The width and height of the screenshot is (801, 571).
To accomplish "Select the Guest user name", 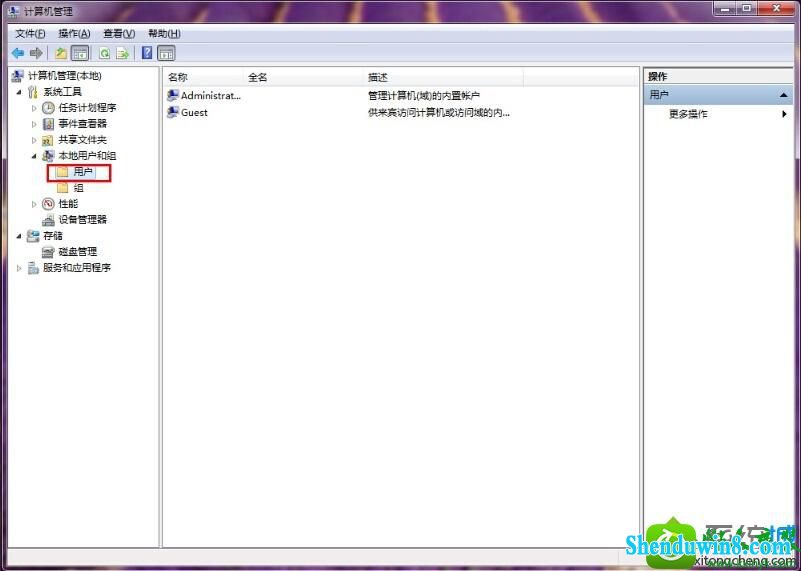I will (194, 112).
